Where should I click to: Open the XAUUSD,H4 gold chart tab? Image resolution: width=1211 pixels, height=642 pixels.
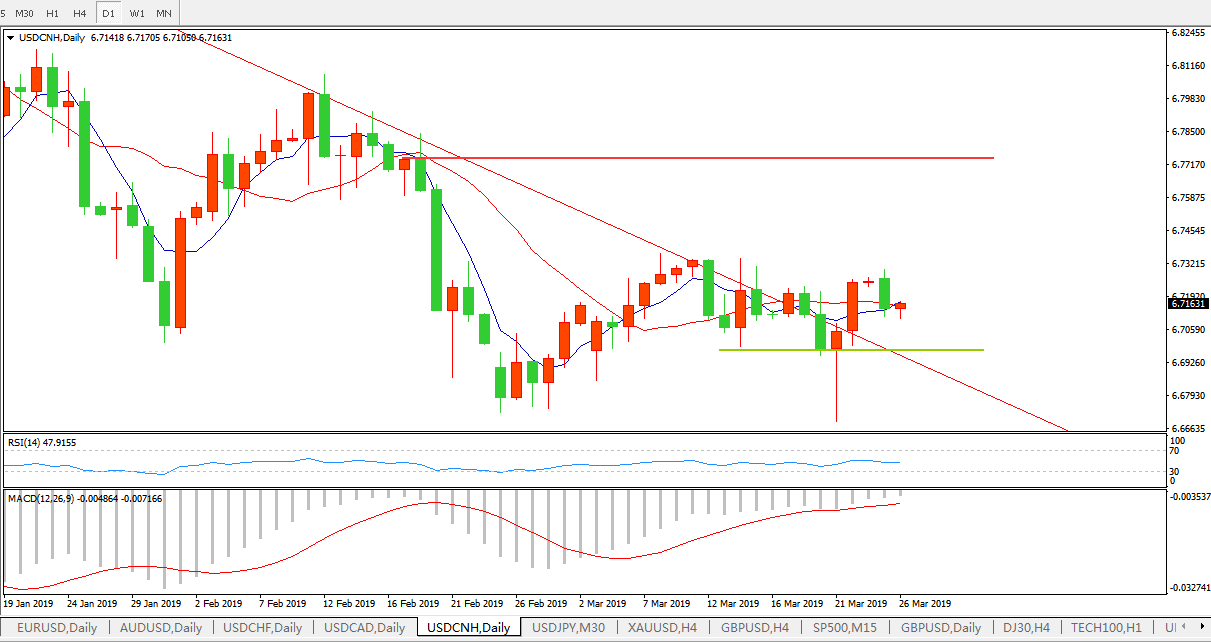click(x=662, y=628)
